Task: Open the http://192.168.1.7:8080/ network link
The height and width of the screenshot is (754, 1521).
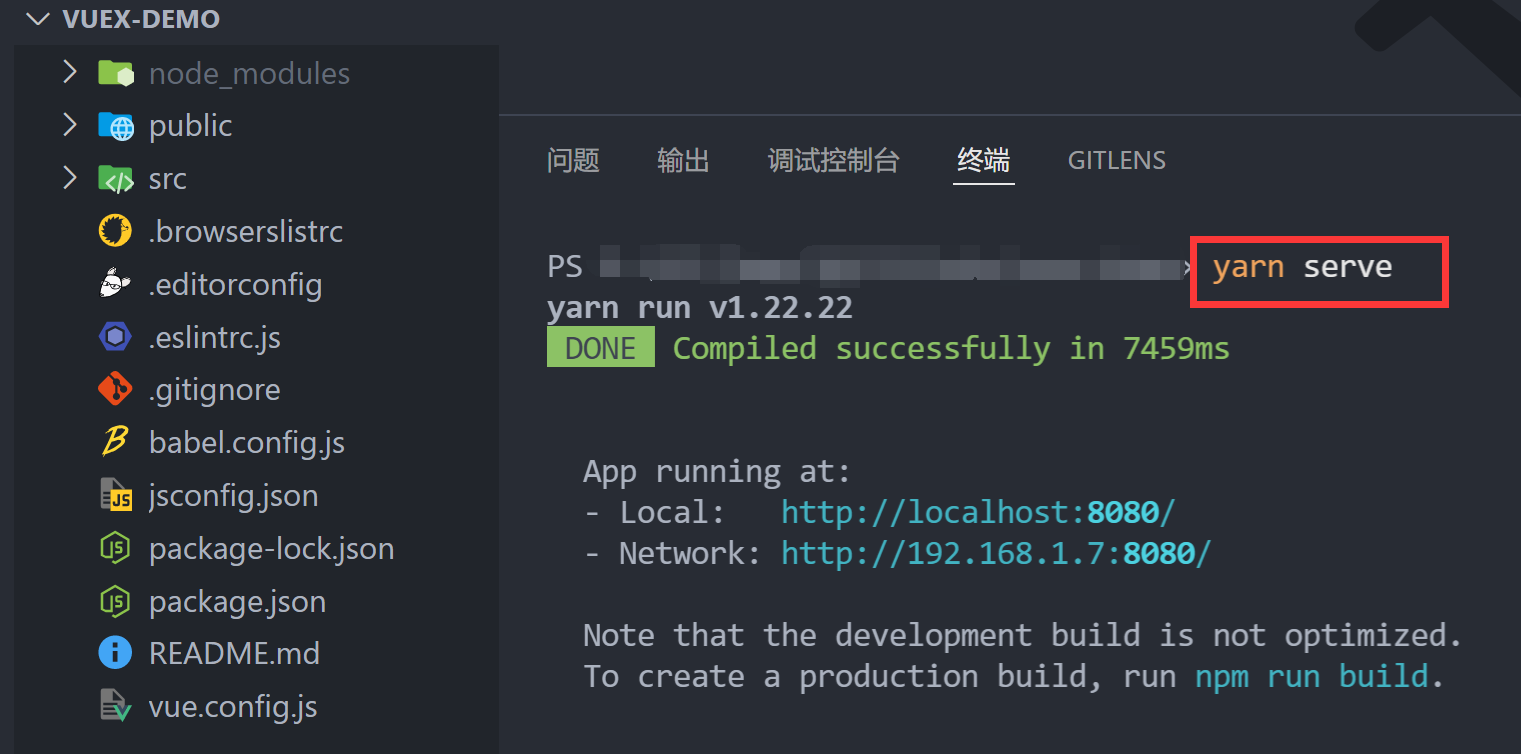Action: (996, 553)
